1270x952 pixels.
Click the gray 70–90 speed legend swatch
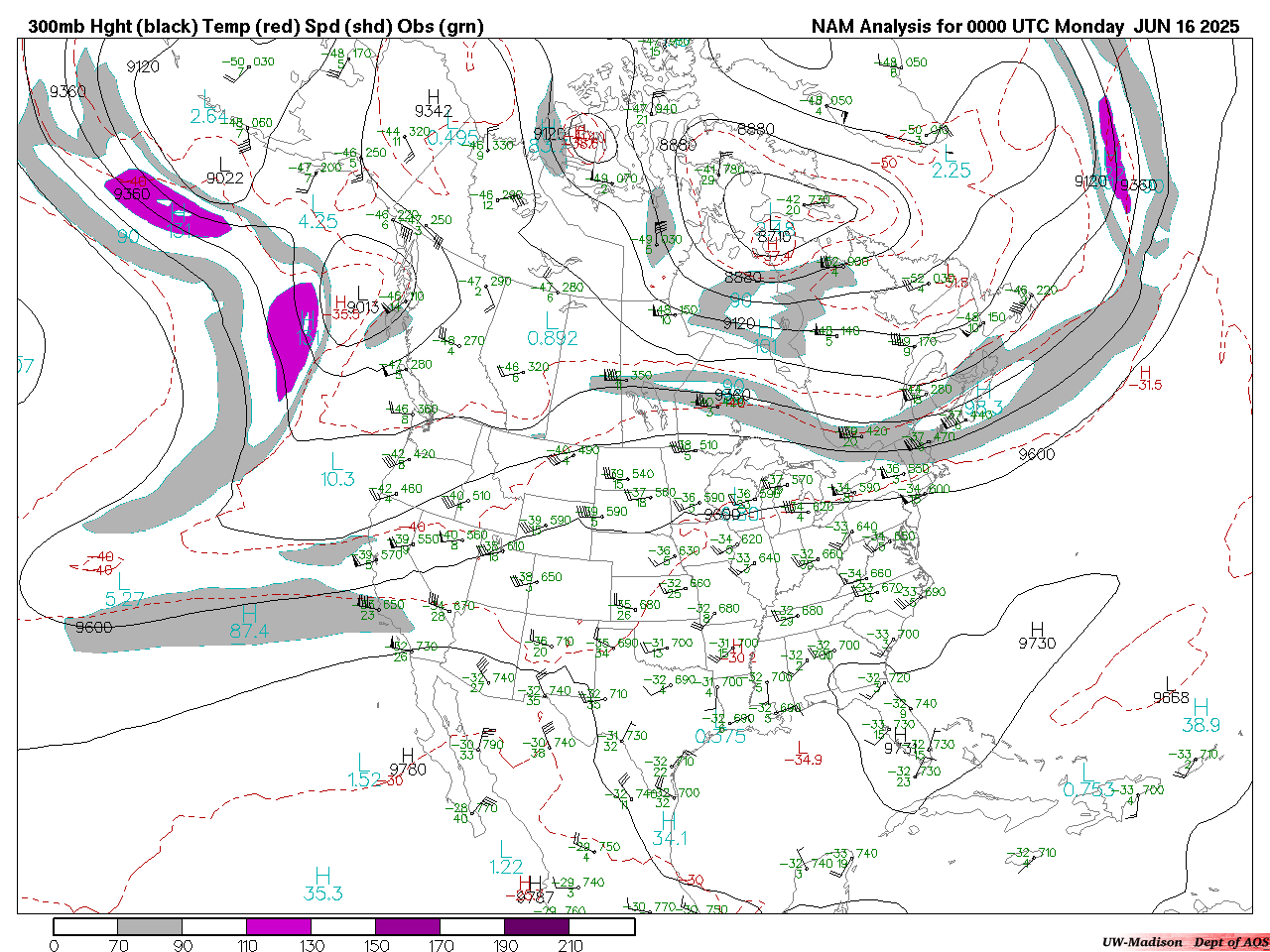click(150, 926)
